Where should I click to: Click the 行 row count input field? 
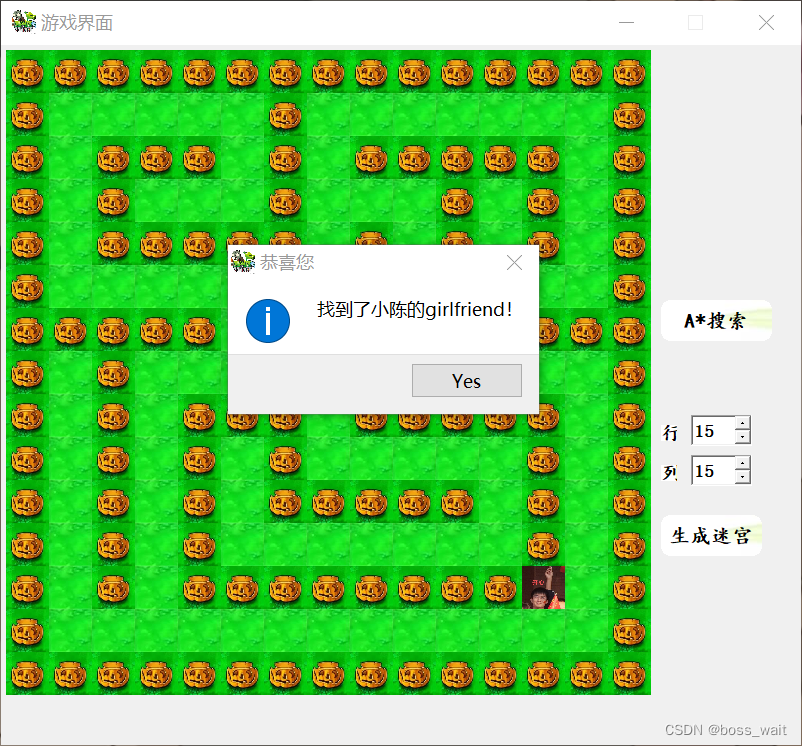[713, 430]
